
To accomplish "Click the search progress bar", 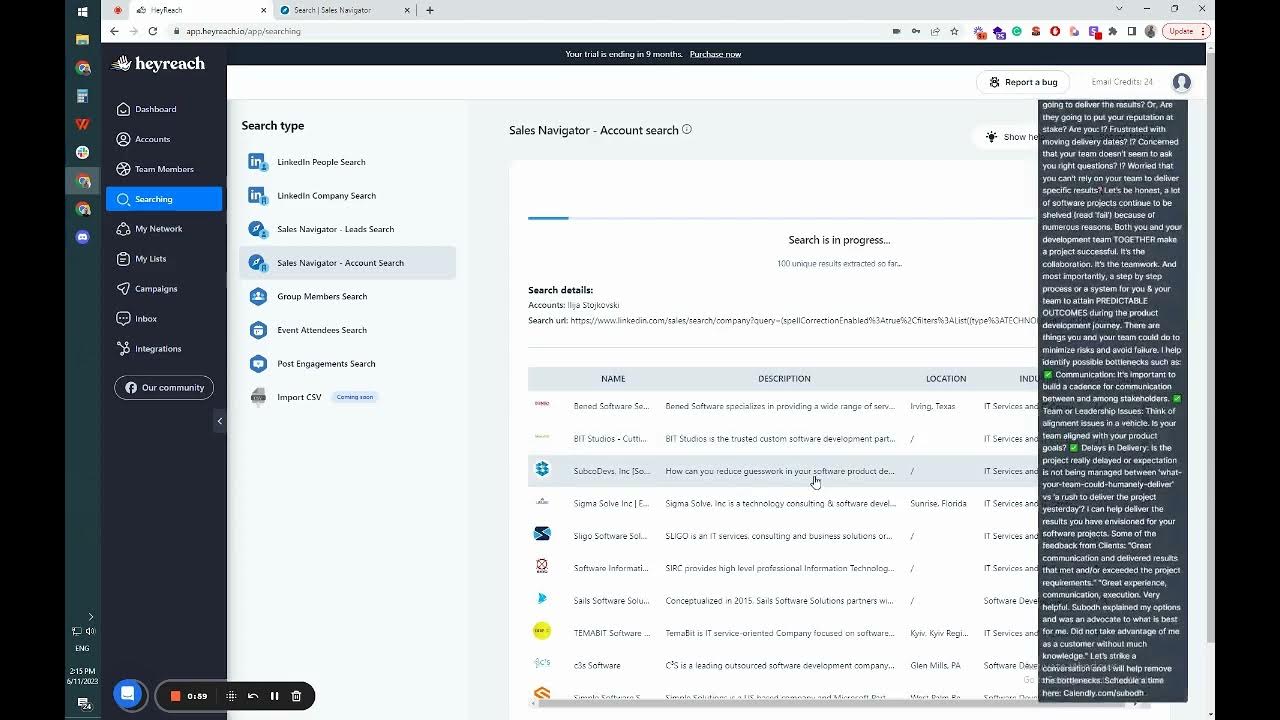I will pyautogui.click(x=783, y=218).
